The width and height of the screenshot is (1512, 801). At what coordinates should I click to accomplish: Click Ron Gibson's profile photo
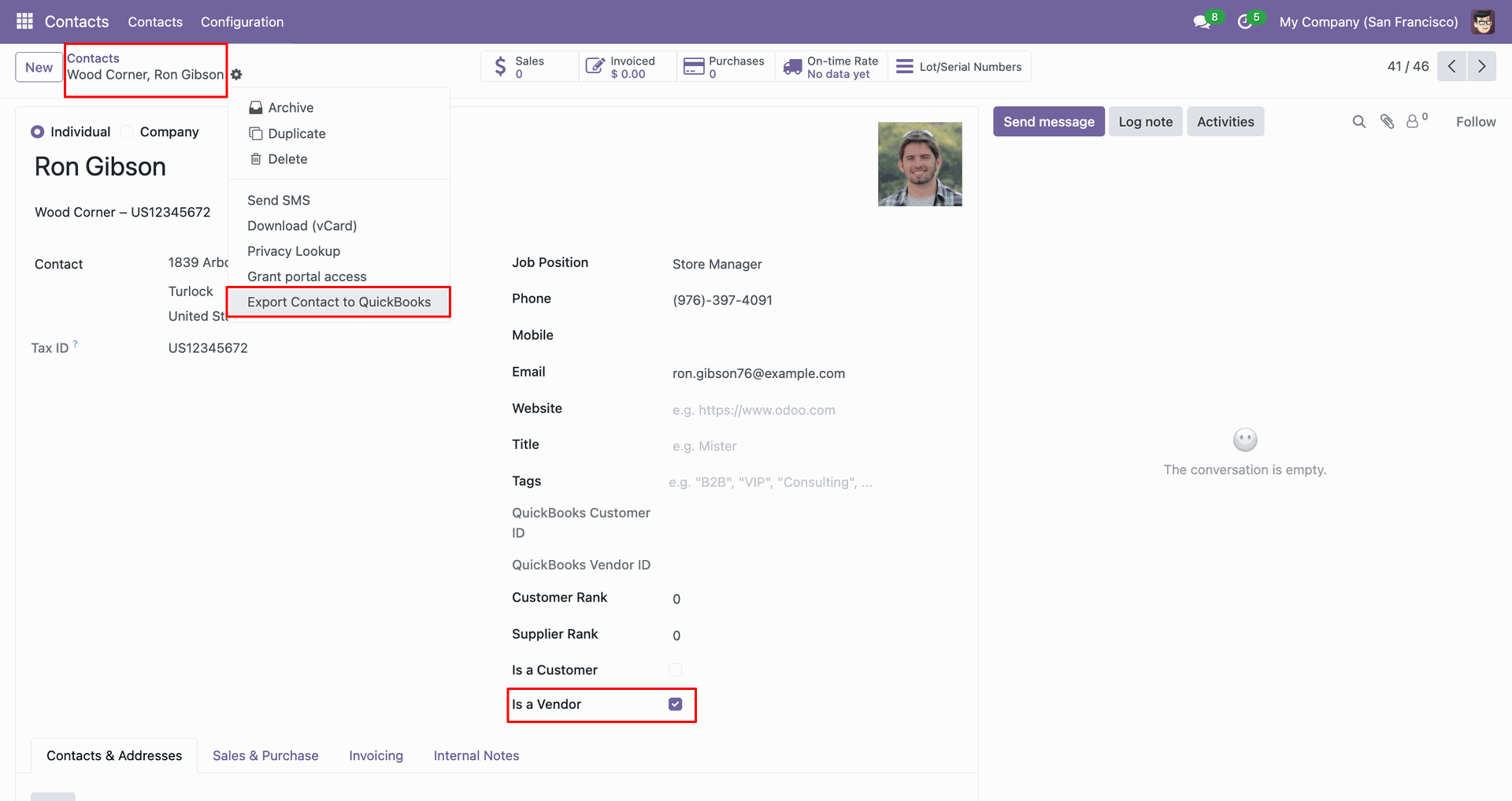(x=920, y=164)
